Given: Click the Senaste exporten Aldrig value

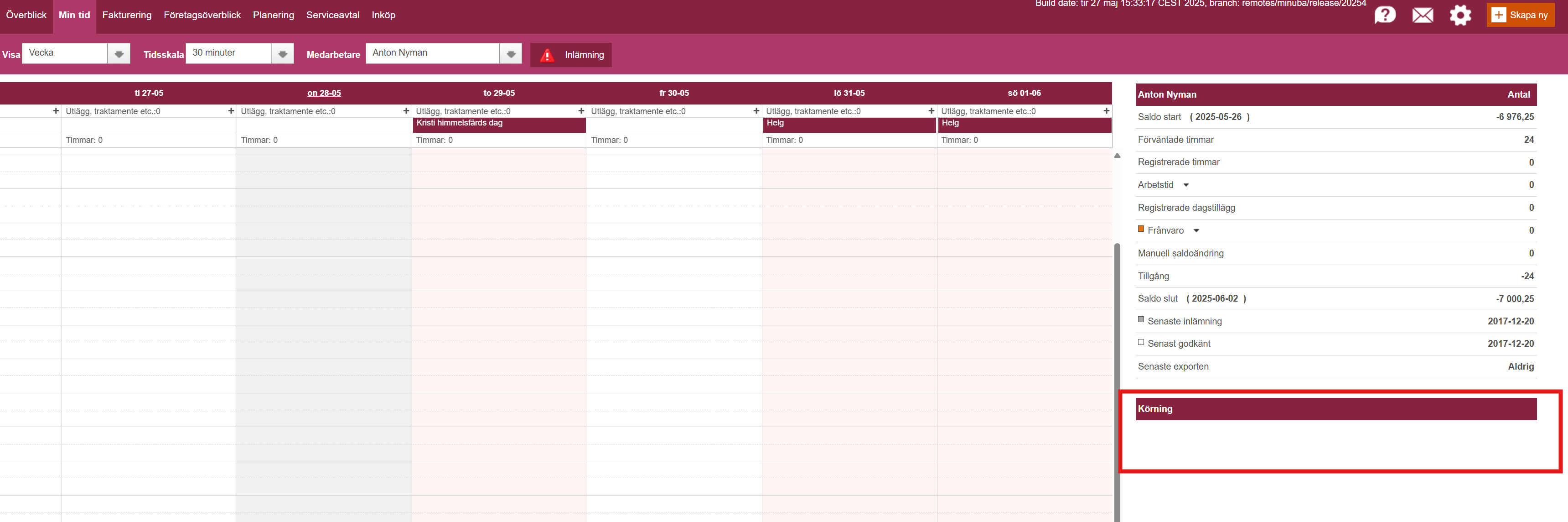Looking at the screenshot, I should 1521,367.
